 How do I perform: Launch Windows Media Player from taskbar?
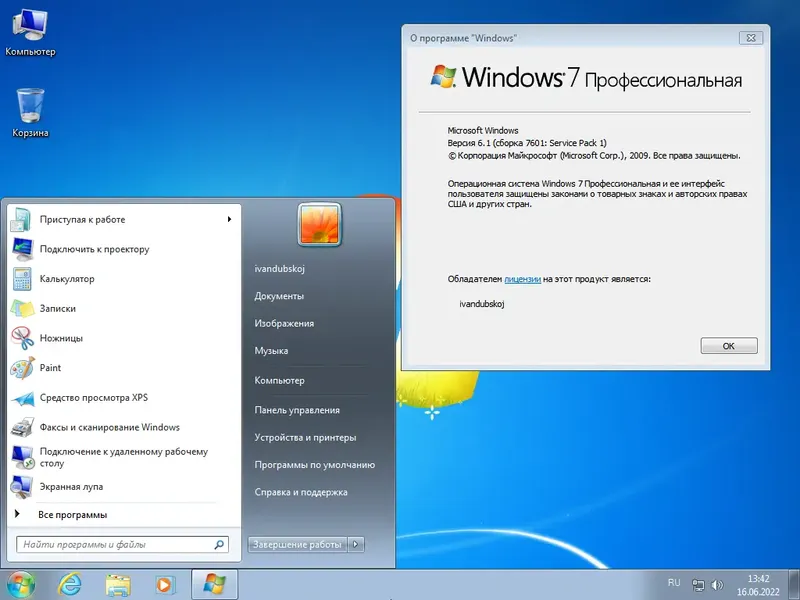point(164,585)
